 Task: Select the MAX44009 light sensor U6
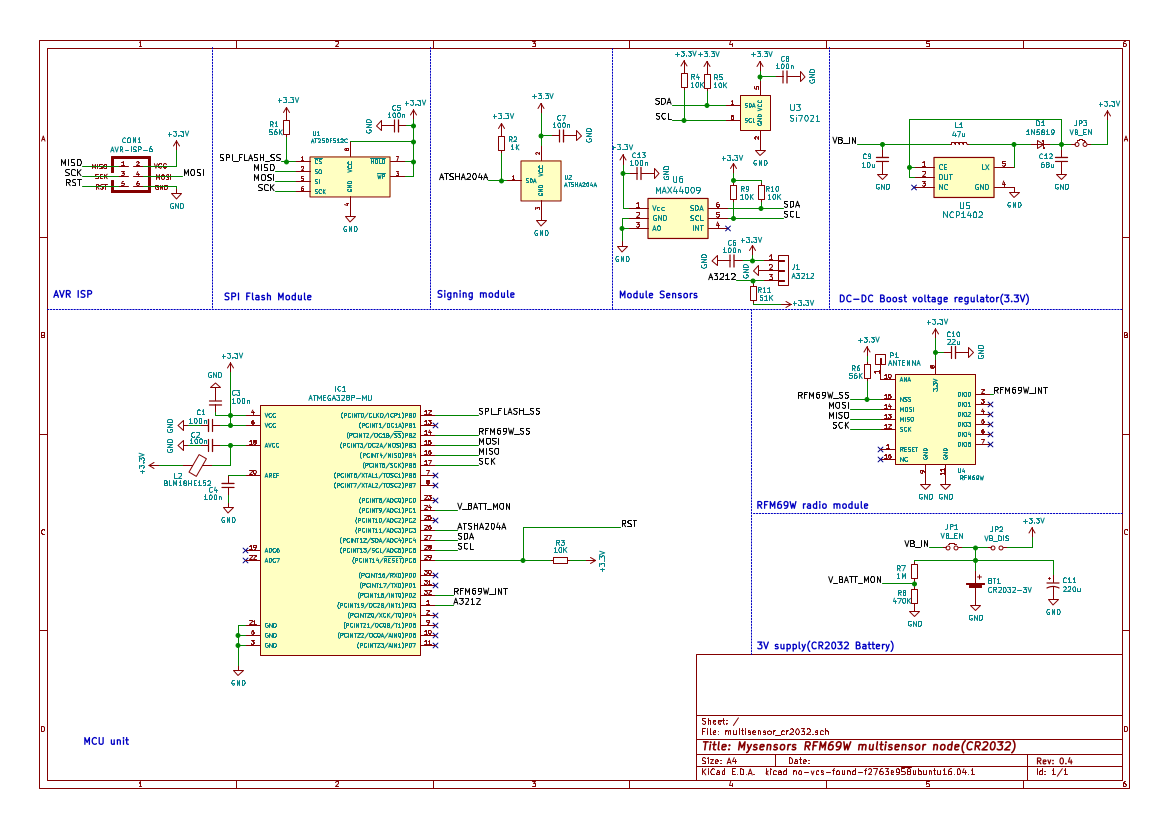[x=677, y=217]
